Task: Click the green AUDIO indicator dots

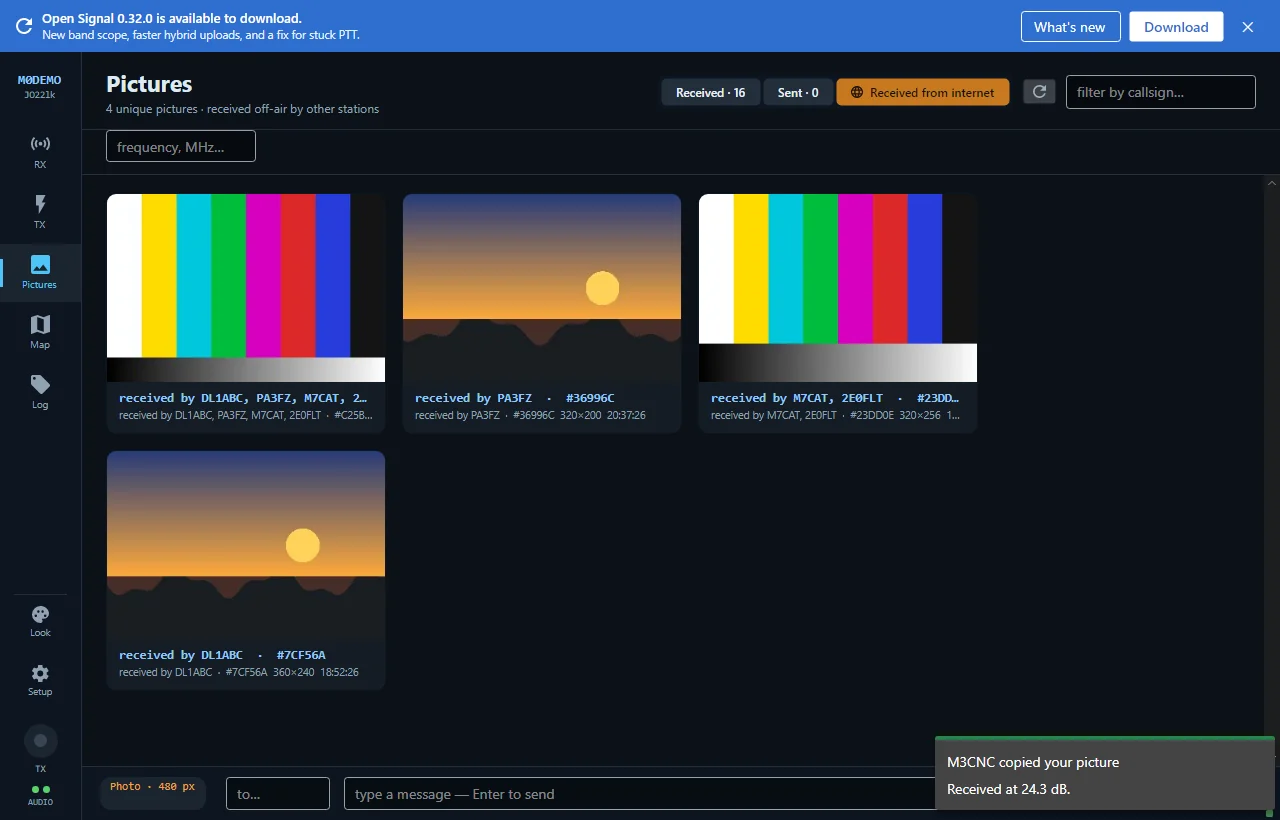Action: pos(40,789)
